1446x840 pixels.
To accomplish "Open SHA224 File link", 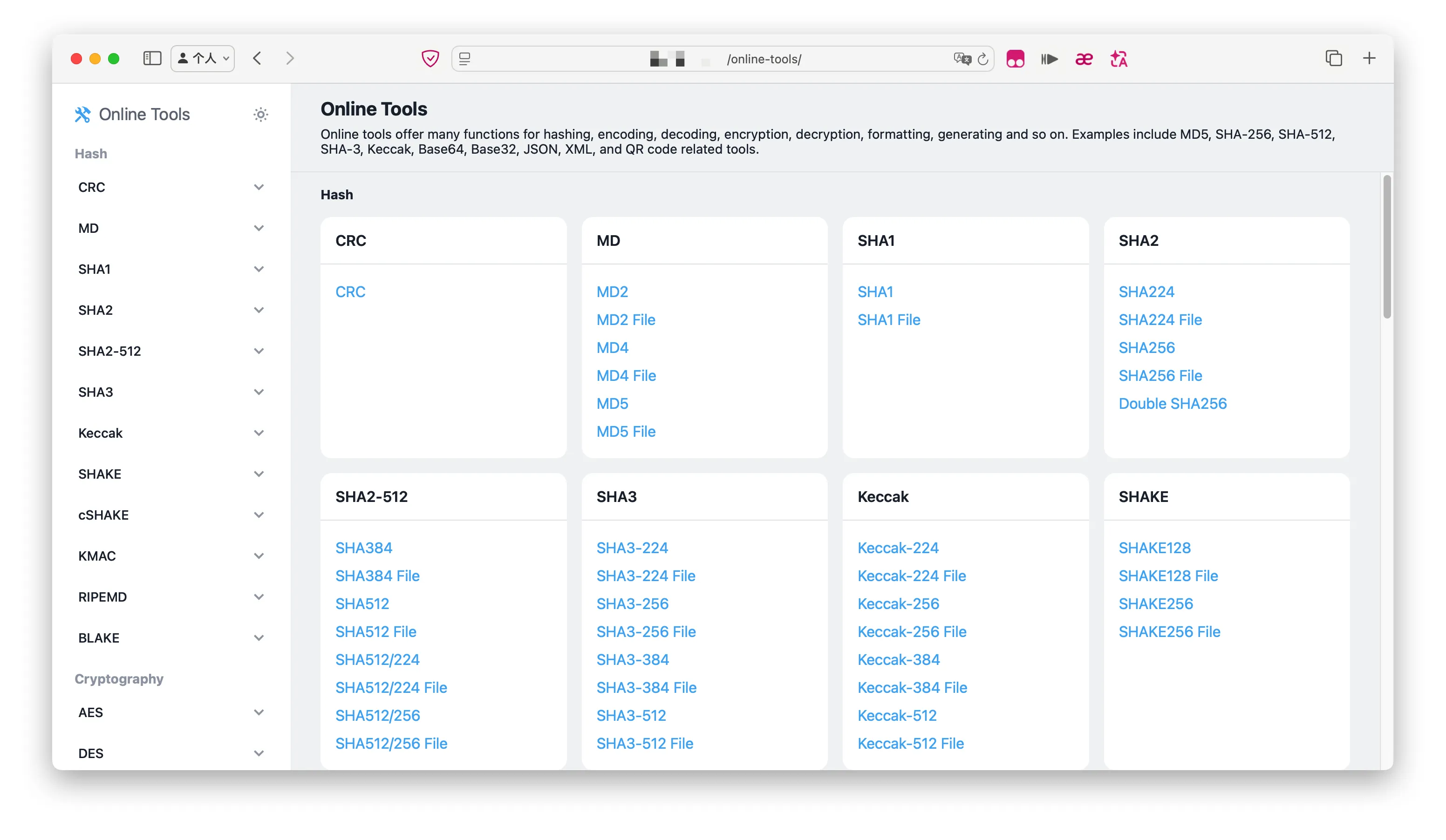I will tap(1160, 320).
